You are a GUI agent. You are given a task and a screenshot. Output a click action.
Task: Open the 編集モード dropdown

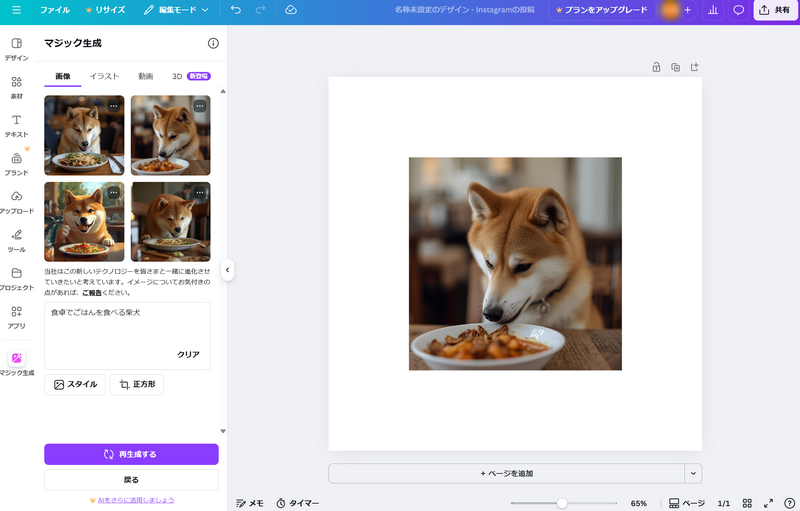tap(176, 10)
